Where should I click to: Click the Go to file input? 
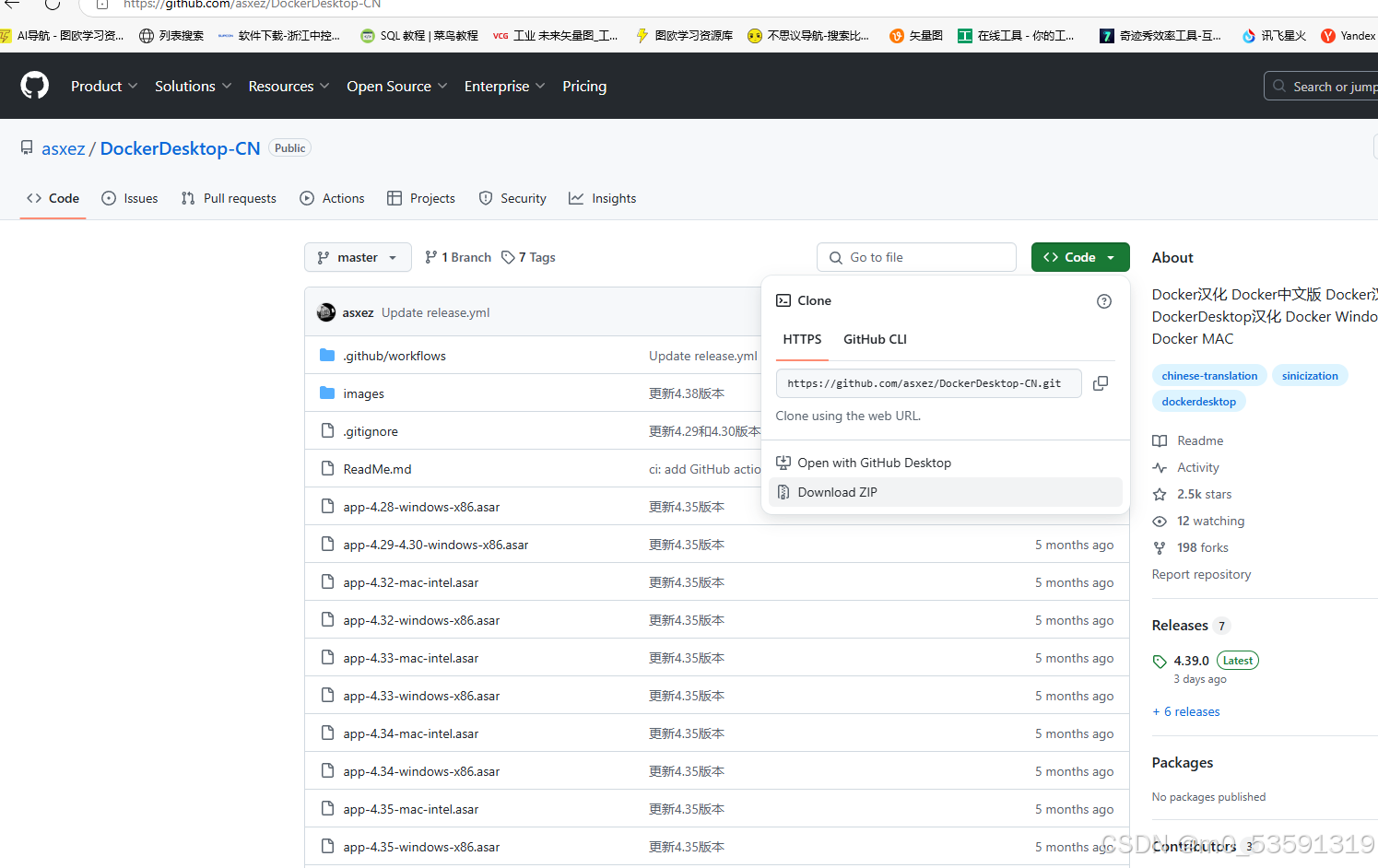[x=916, y=257]
